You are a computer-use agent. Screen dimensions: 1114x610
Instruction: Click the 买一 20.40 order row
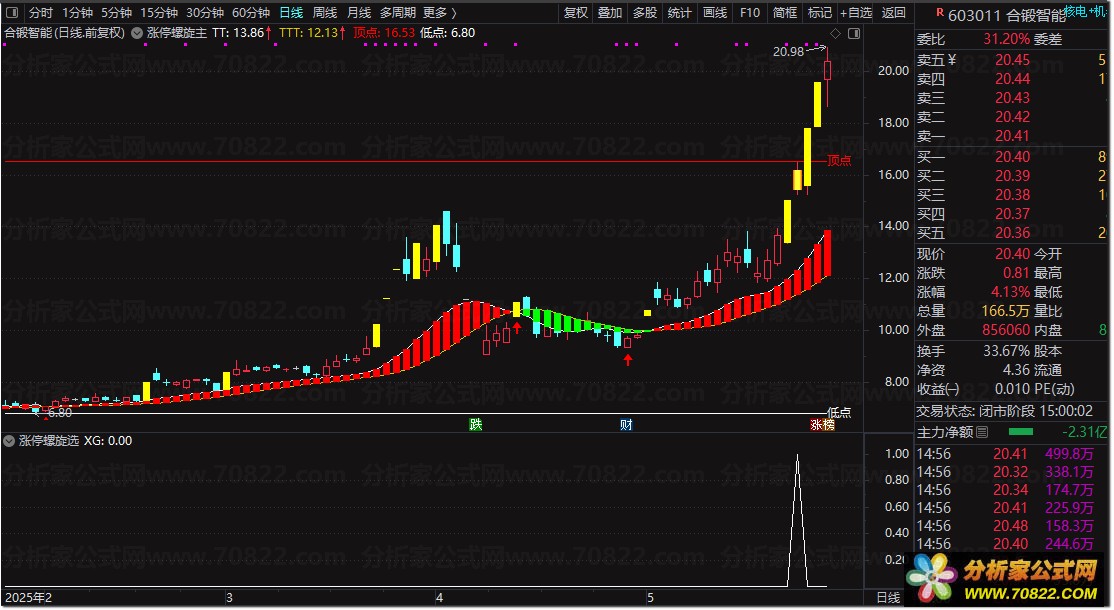[1012, 156]
